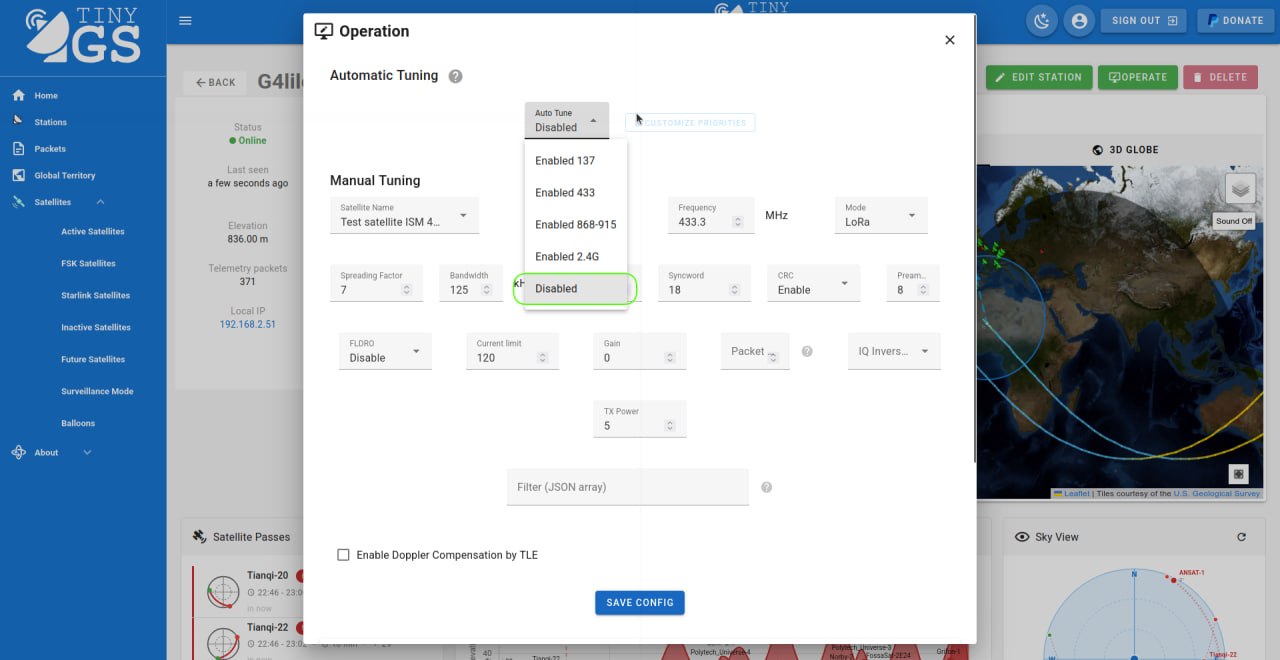Click the Edit Station button
1280x660 pixels.
[x=1039, y=77]
